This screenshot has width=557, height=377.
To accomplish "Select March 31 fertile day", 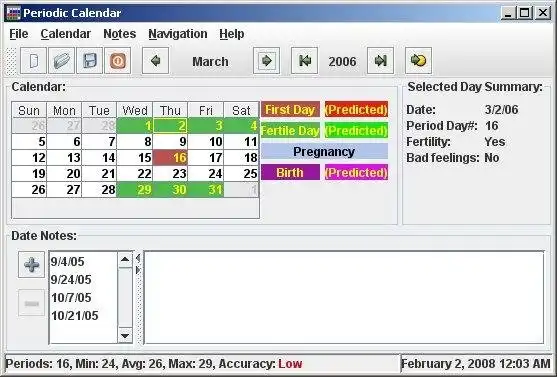I will [x=206, y=190].
